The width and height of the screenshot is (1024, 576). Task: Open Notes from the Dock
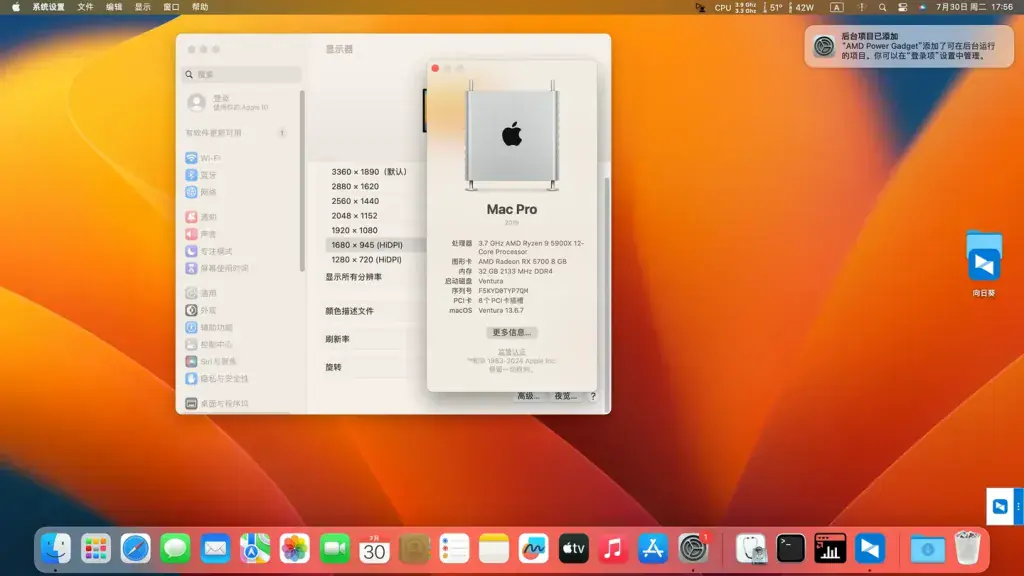(494, 549)
